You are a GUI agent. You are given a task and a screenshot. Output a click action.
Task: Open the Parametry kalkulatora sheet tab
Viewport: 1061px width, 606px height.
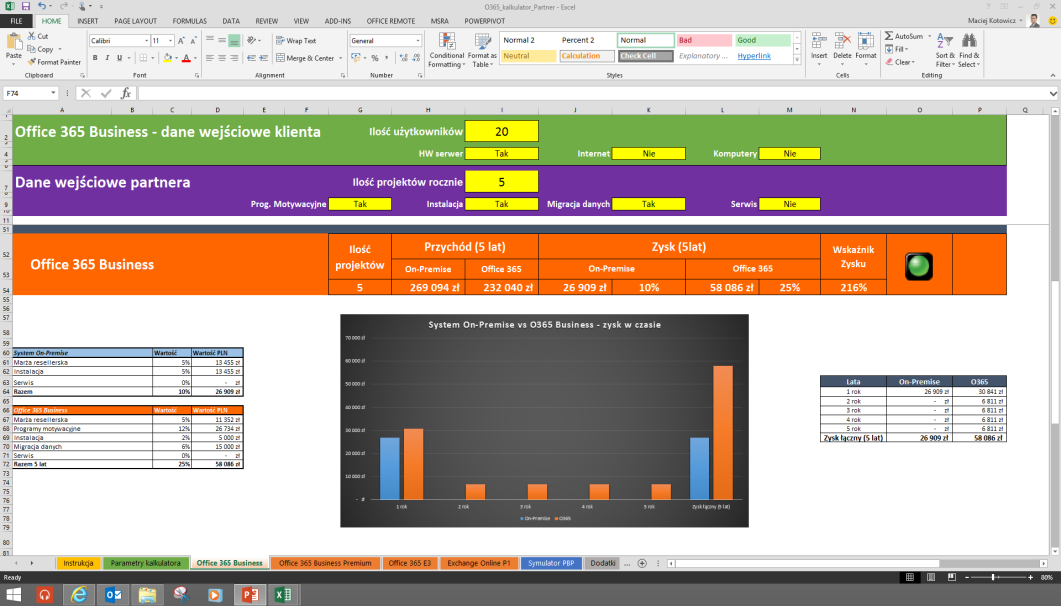click(145, 563)
